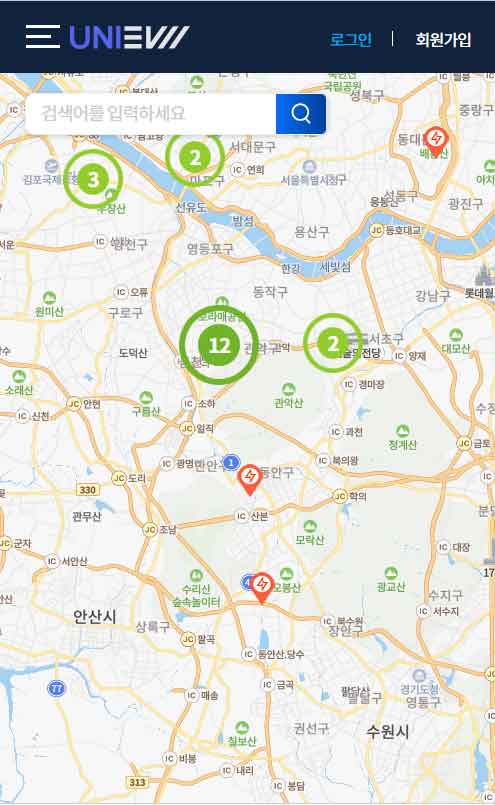Select the cluster of 2 near 서대문구
The height and width of the screenshot is (805, 495).
point(195,158)
